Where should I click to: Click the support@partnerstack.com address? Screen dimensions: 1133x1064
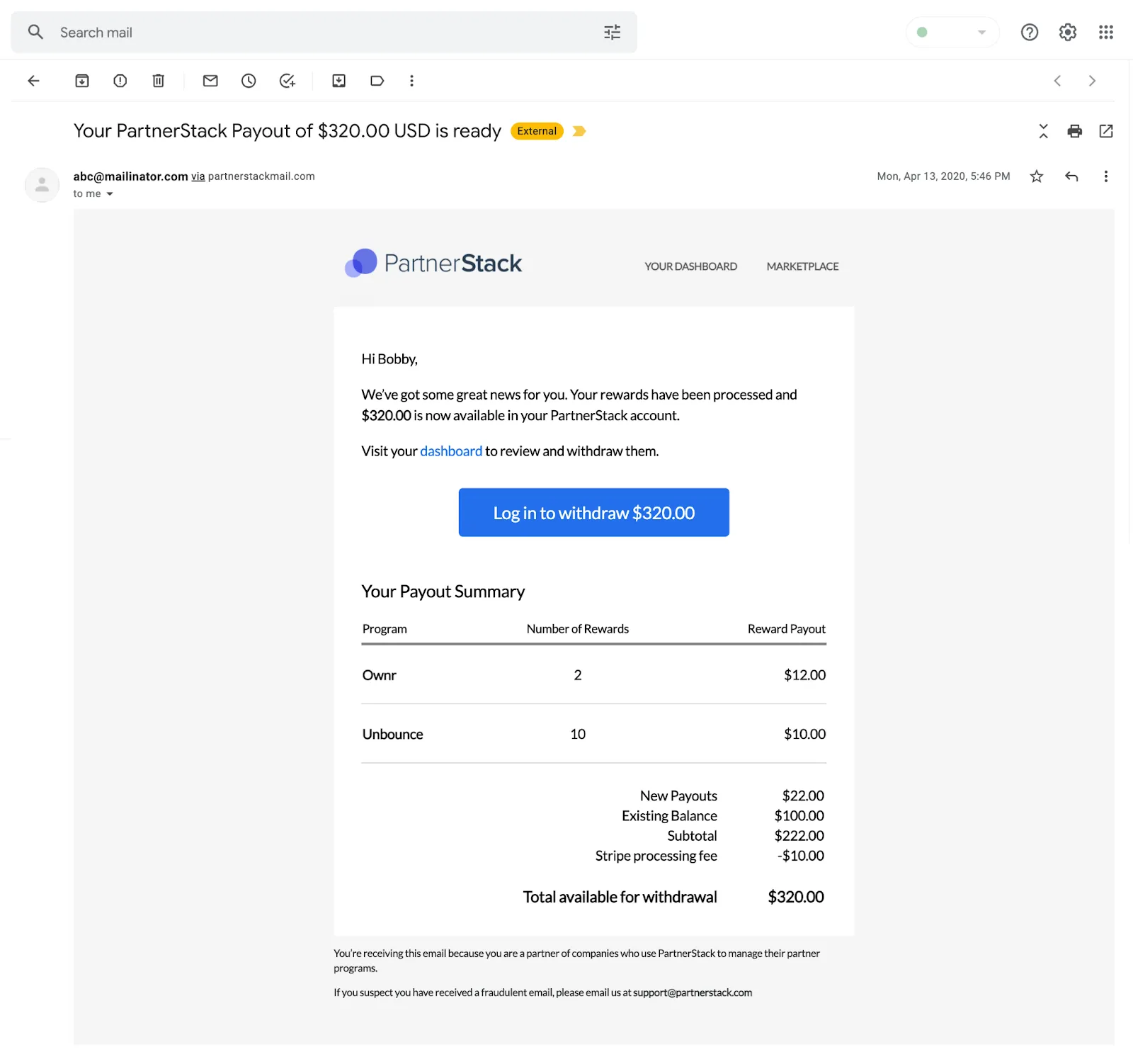[693, 992]
